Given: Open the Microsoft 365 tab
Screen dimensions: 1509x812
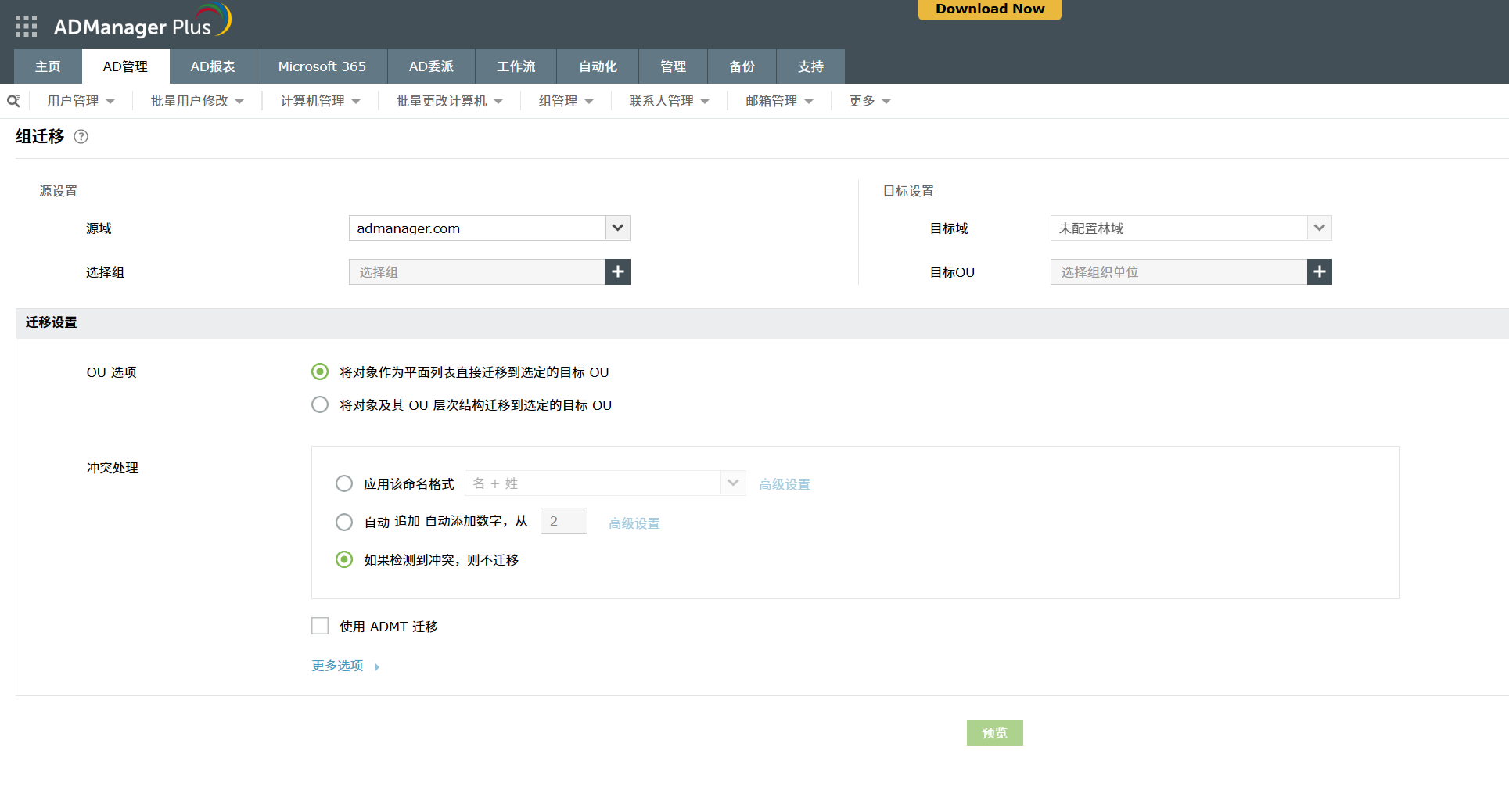Looking at the screenshot, I should (x=322, y=66).
